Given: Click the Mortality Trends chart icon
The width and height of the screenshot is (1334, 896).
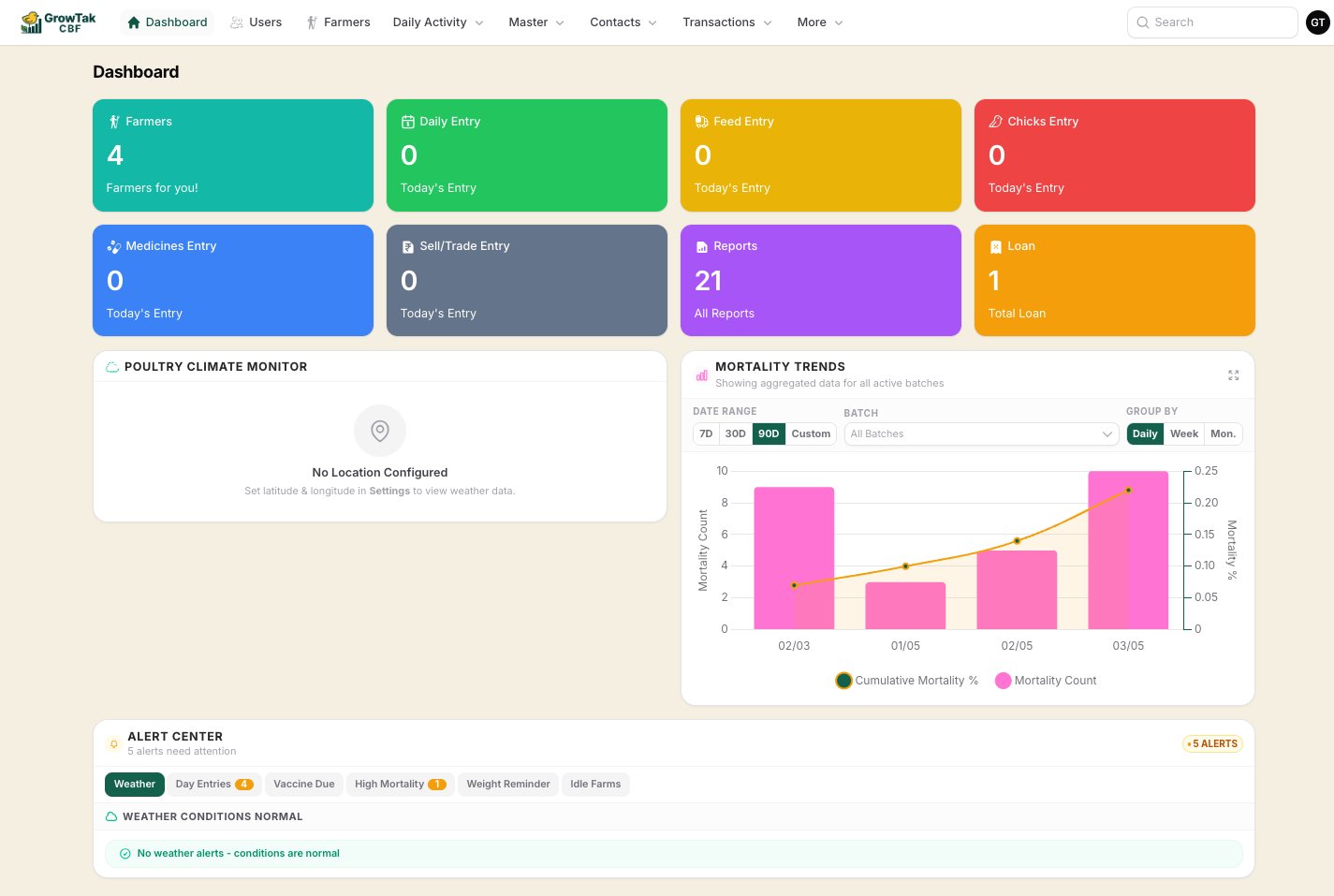Looking at the screenshot, I should (702, 375).
